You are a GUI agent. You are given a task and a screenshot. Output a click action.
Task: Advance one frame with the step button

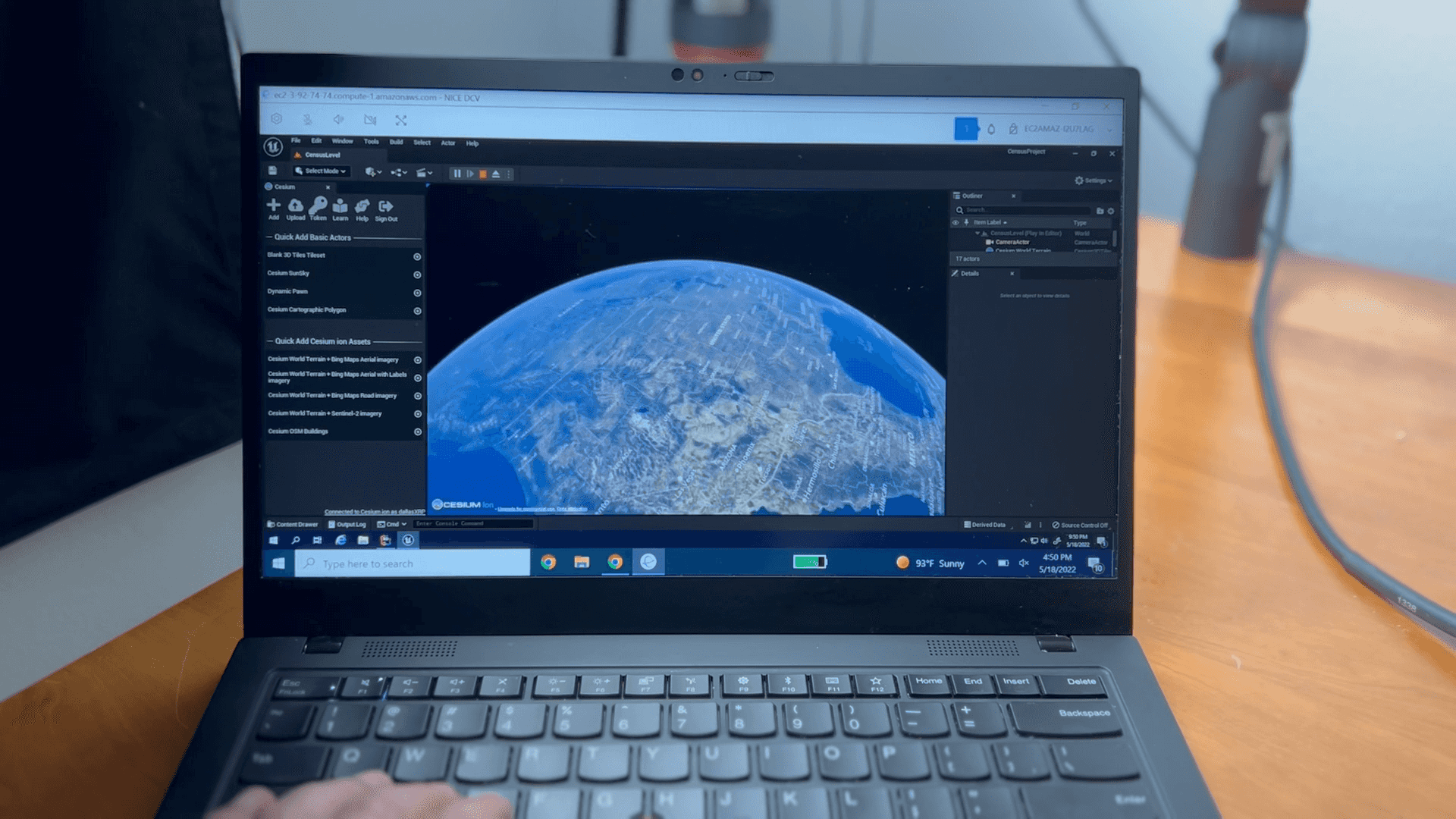tap(470, 174)
